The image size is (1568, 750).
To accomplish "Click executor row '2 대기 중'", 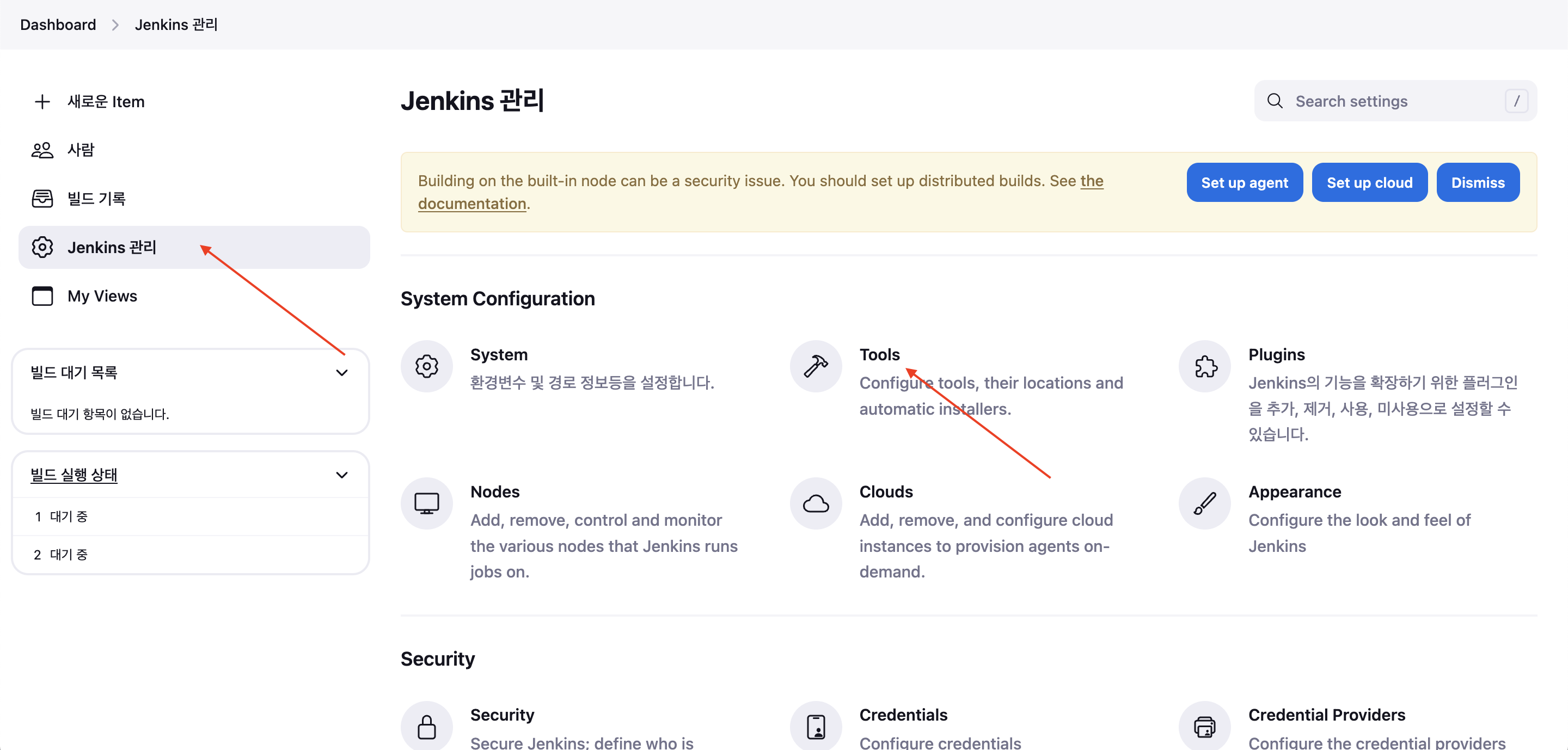I will pyautogui.click(x=191, y=555).
